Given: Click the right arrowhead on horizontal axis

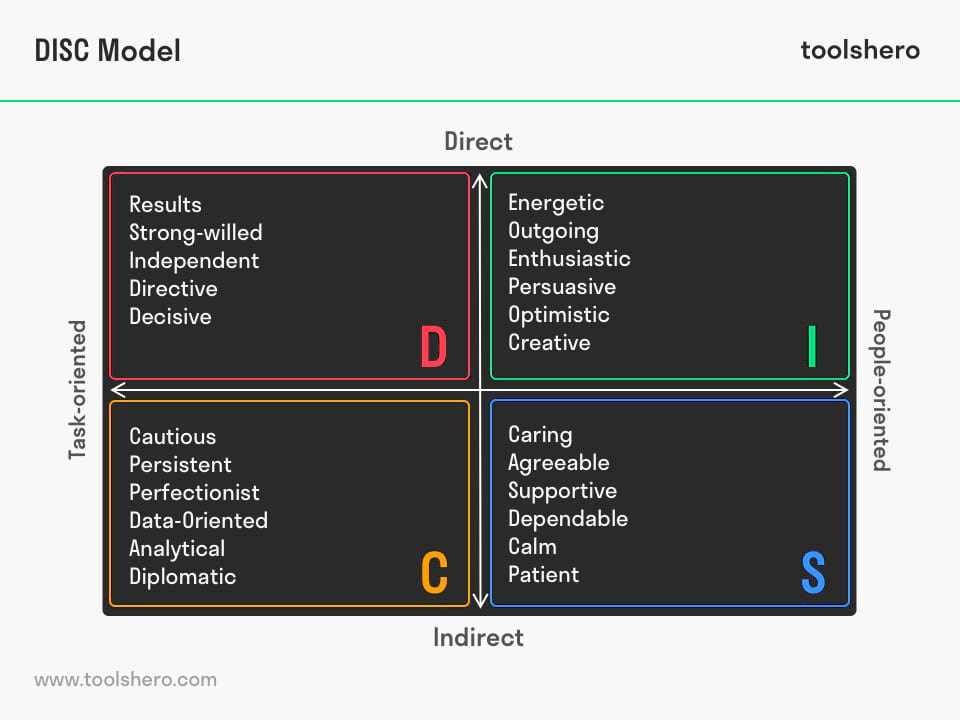Looking at the screenshot, I should [841, 390].
